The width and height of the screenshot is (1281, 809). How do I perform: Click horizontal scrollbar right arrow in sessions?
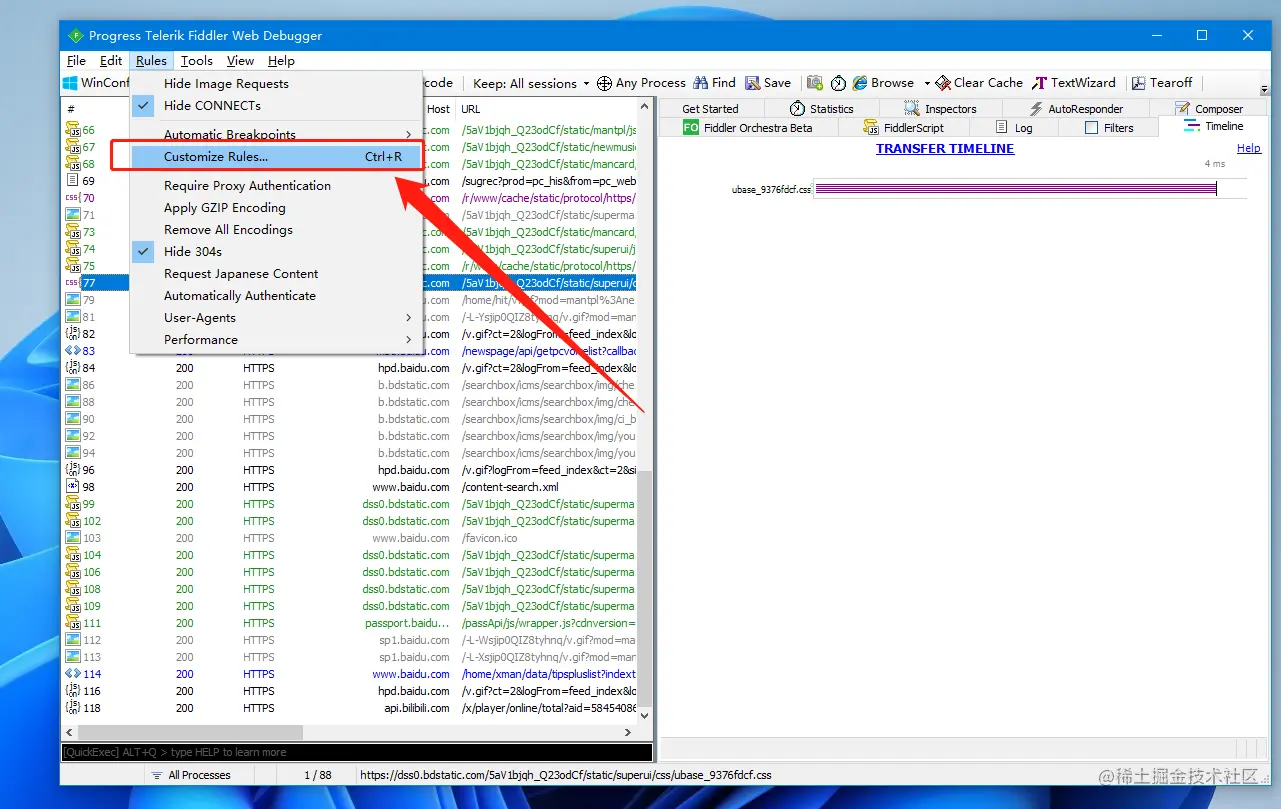click(x=628, y=733)
